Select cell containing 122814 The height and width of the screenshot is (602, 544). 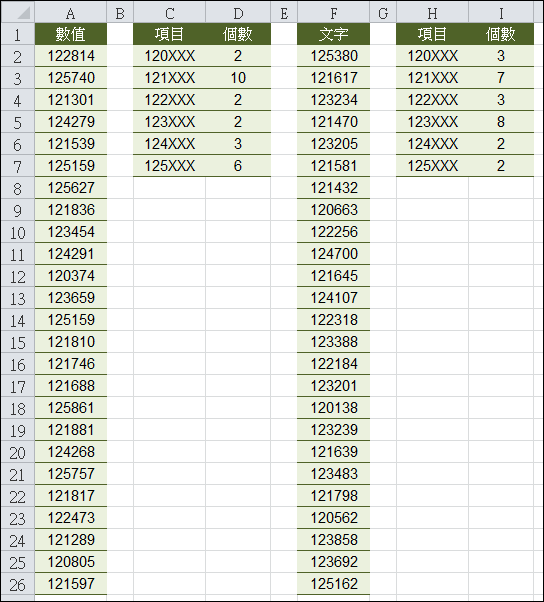(x=71, y=56)
